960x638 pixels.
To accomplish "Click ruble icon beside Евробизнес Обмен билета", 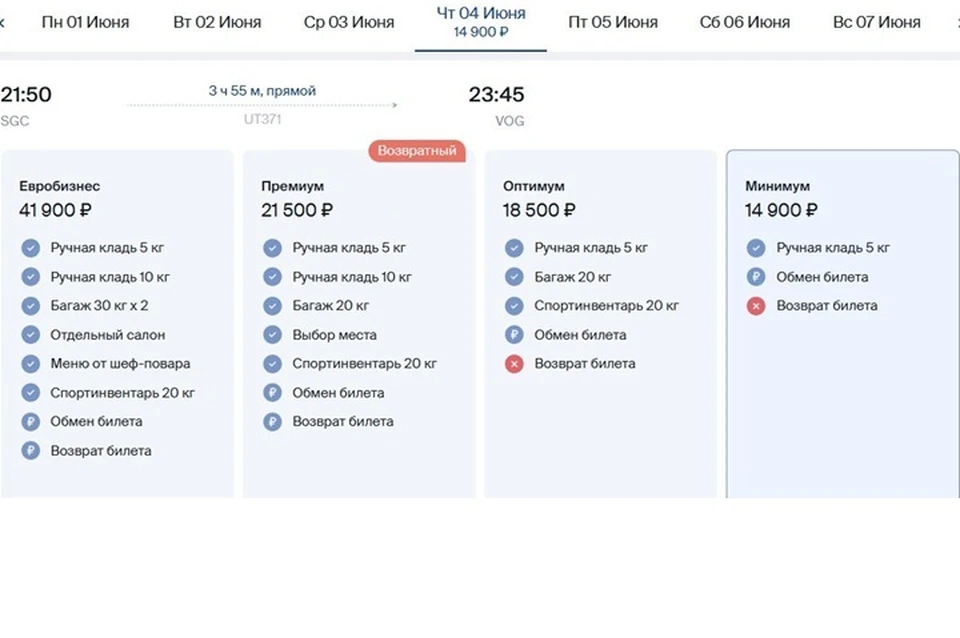I will pyautogui.click(x=31, y=422).
